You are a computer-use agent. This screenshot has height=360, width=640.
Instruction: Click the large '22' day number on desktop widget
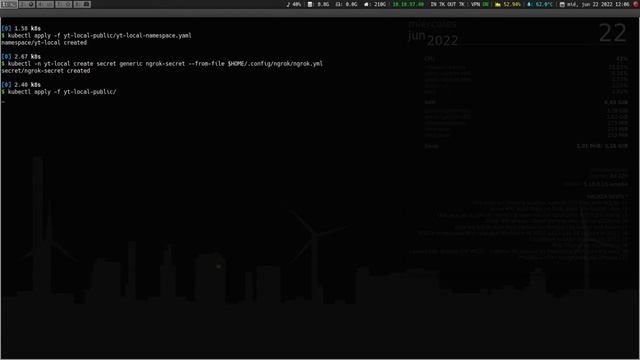pos(613,33)
